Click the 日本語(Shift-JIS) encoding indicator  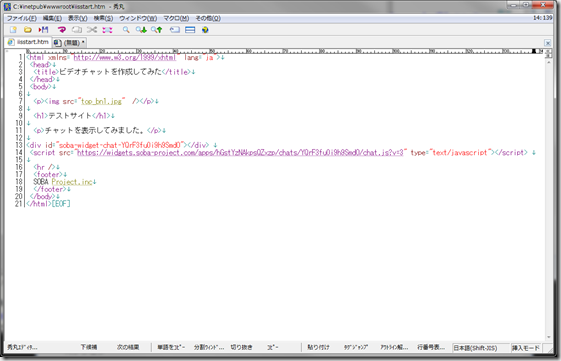pos(480,348)
